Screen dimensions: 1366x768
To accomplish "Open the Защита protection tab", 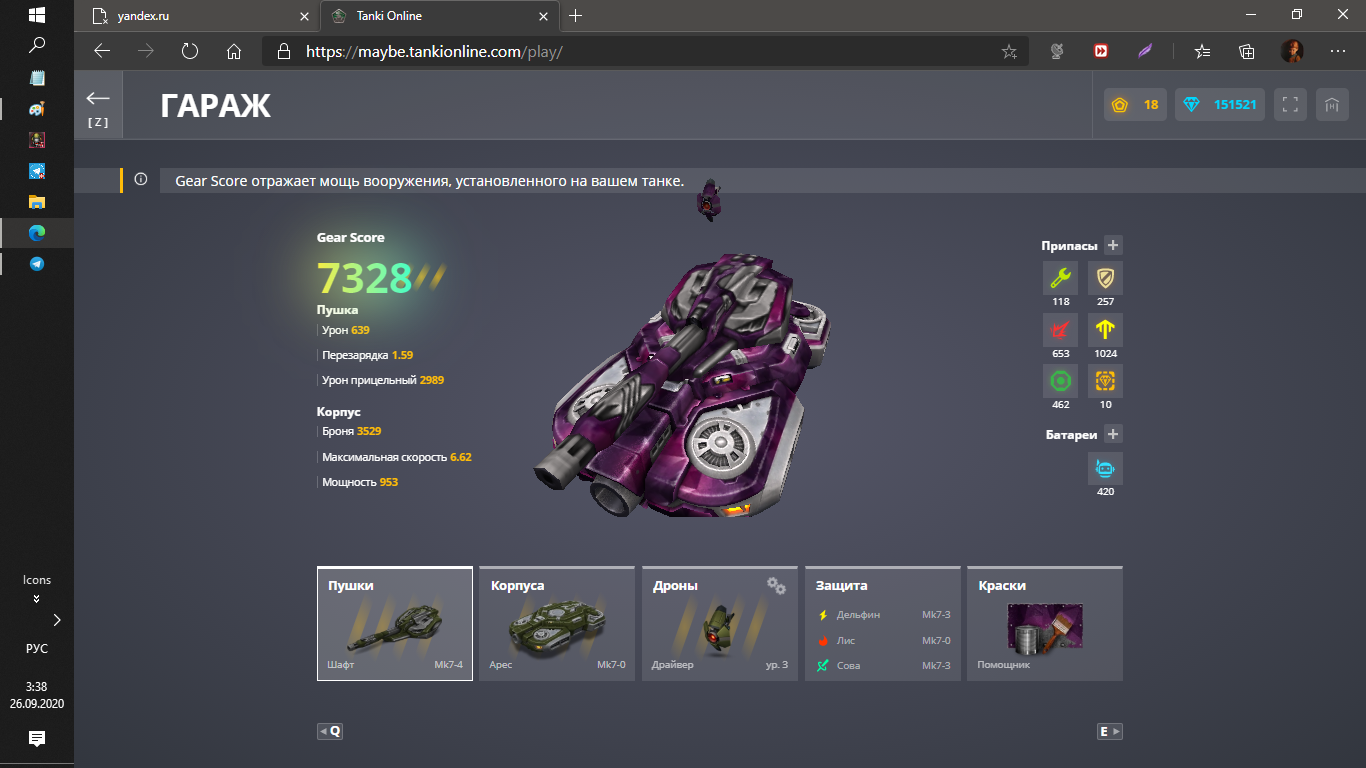I will tap(882, 623).
